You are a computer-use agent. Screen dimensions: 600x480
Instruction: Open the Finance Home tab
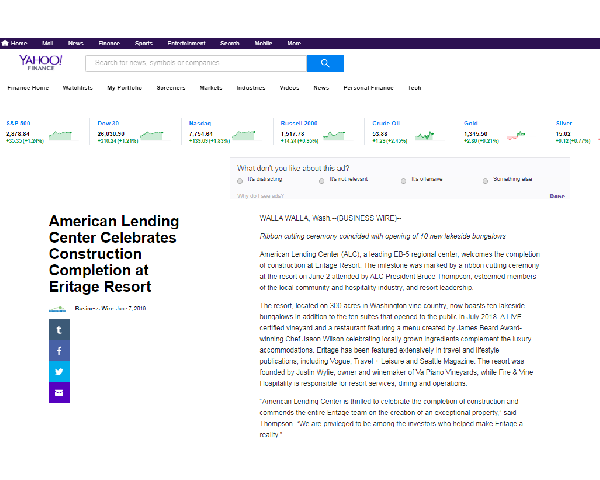(x=28, y=88)
